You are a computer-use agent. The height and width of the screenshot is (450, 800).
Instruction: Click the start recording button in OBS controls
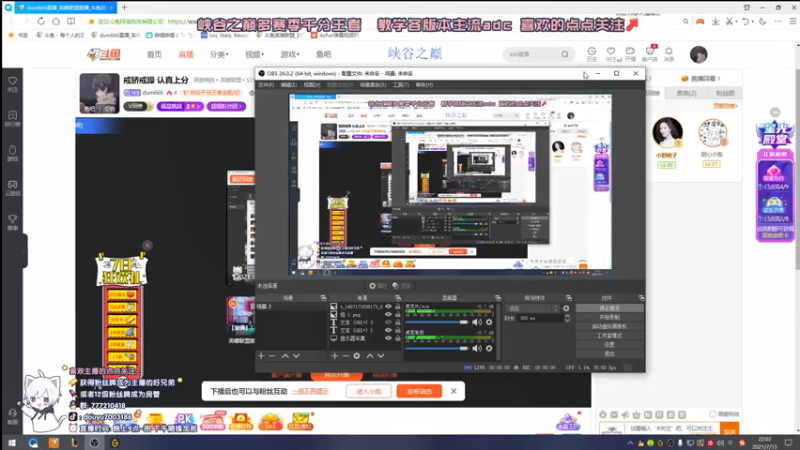(x=610, y=317)
